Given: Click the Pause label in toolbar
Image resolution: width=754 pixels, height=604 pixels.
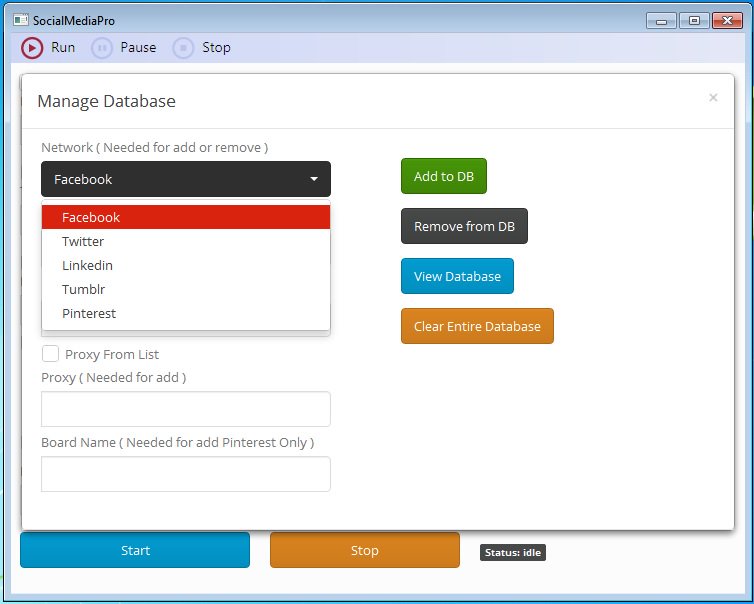Looking at the screenshot, I should (x=138, y=48).
